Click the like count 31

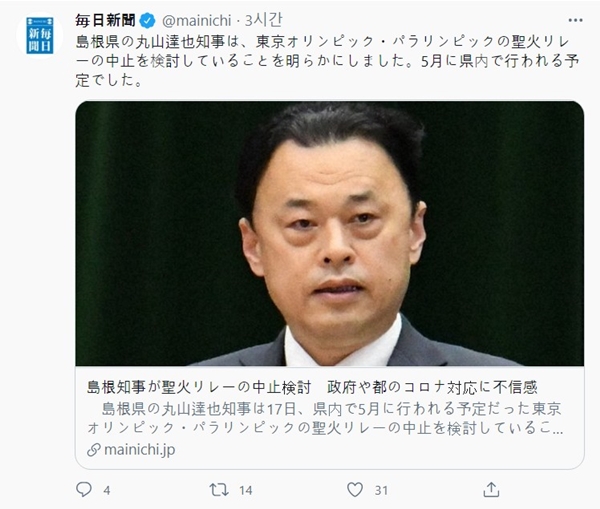[x=381, y=490]
